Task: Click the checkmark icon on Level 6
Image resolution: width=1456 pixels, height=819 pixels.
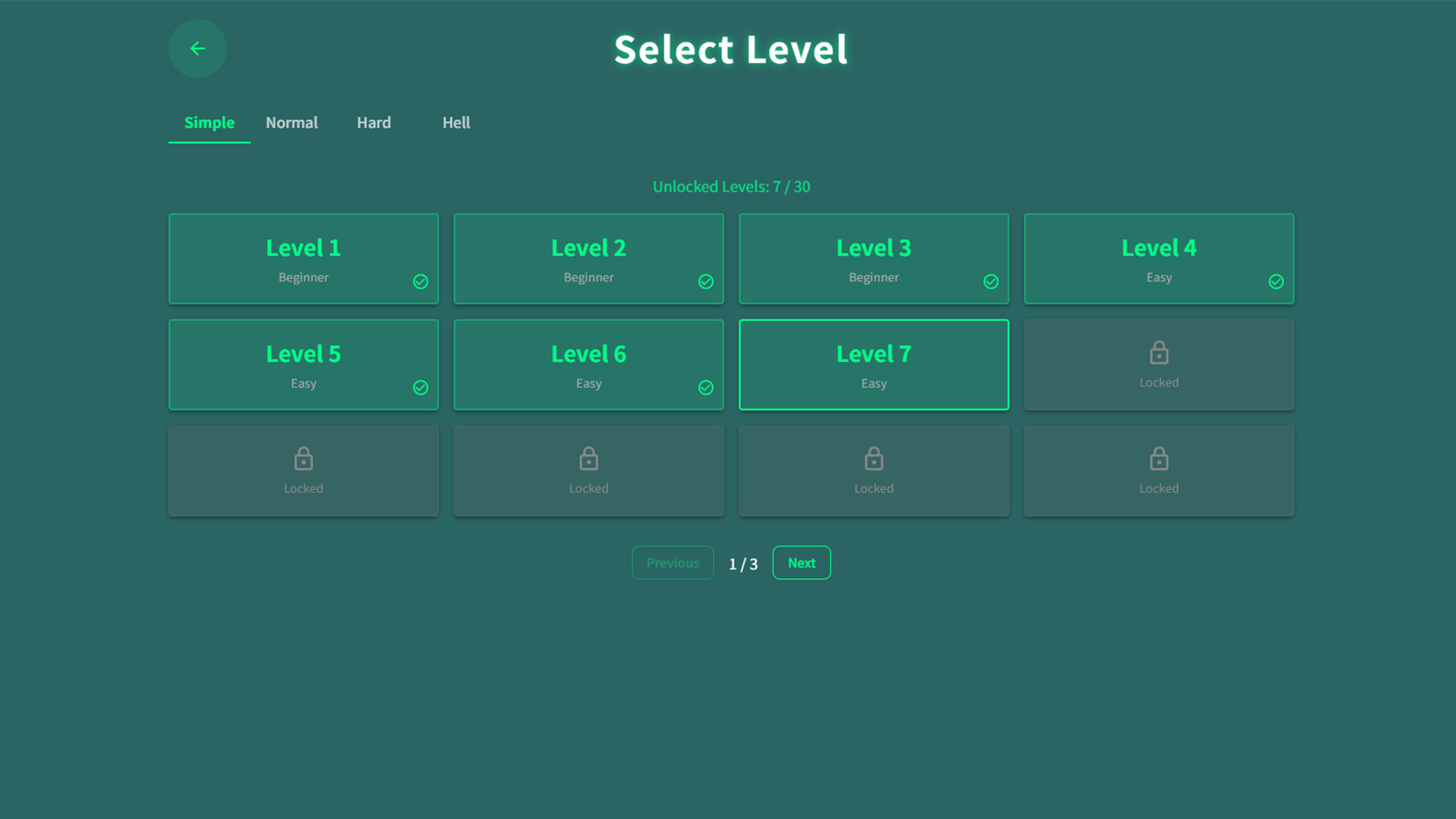Action: tap(705, 388)
